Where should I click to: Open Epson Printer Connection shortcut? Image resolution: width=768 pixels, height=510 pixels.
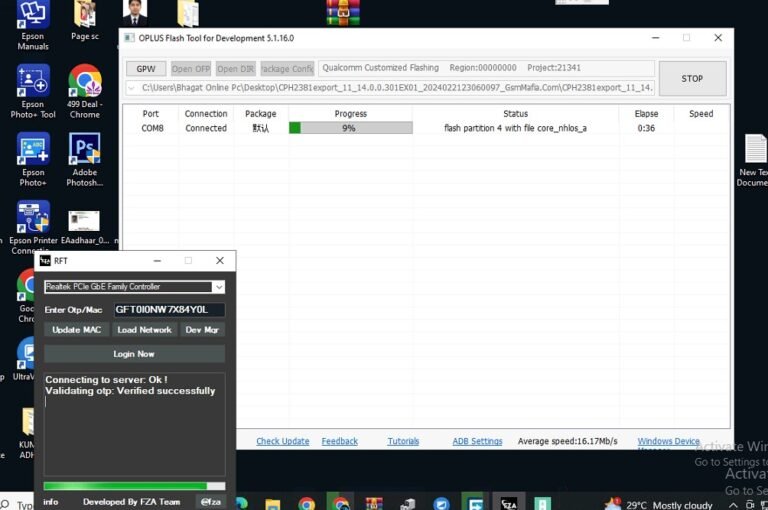pyautogui.click(x=33, y=226)
